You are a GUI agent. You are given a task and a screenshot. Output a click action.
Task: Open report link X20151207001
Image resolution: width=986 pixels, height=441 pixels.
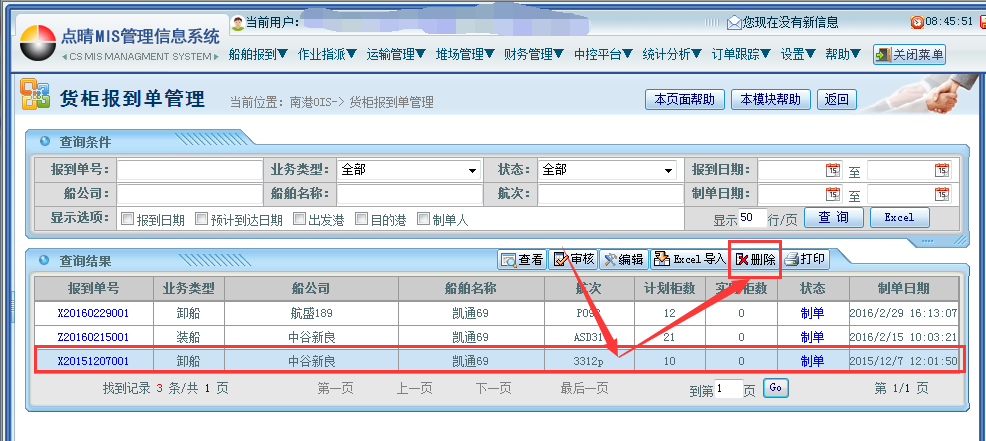point(93,360)
